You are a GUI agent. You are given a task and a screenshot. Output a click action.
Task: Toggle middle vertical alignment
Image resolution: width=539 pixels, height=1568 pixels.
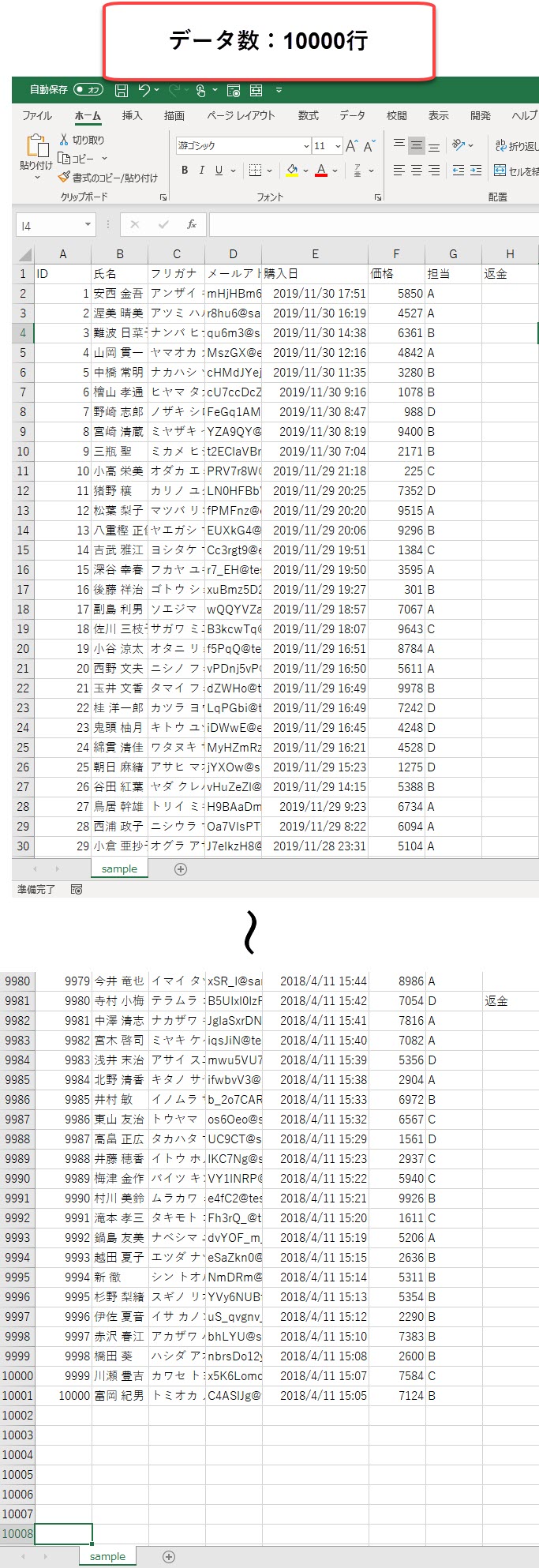coord(417,145)
